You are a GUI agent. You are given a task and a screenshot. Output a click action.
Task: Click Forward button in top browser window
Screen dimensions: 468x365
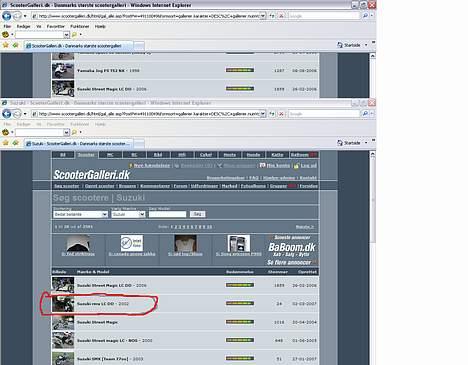(17, 16)
